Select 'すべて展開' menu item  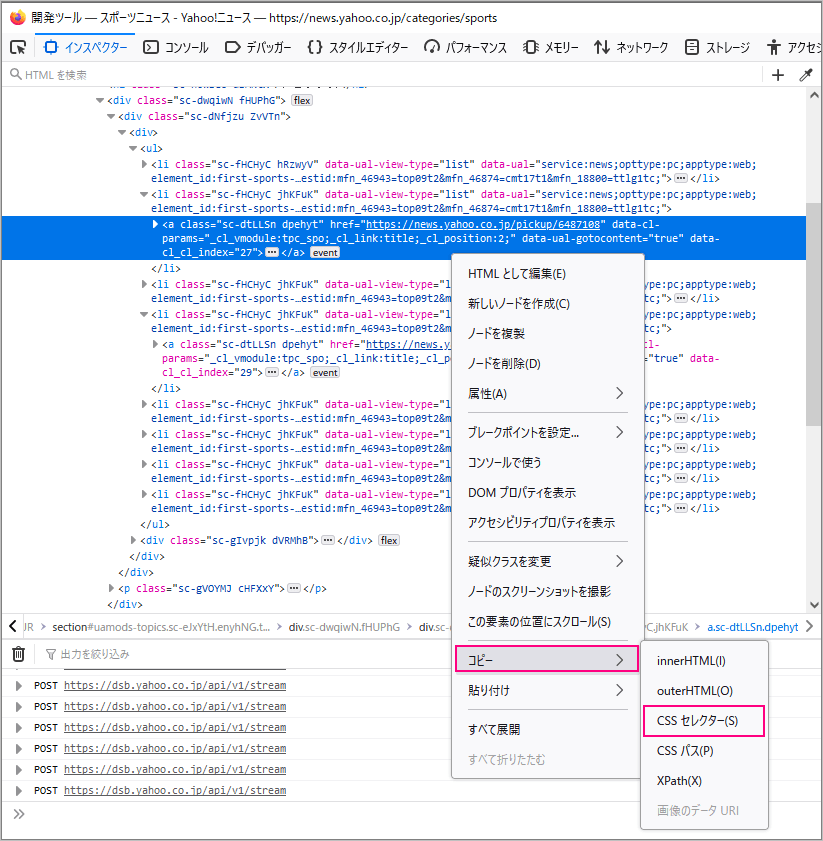point(548,729)
